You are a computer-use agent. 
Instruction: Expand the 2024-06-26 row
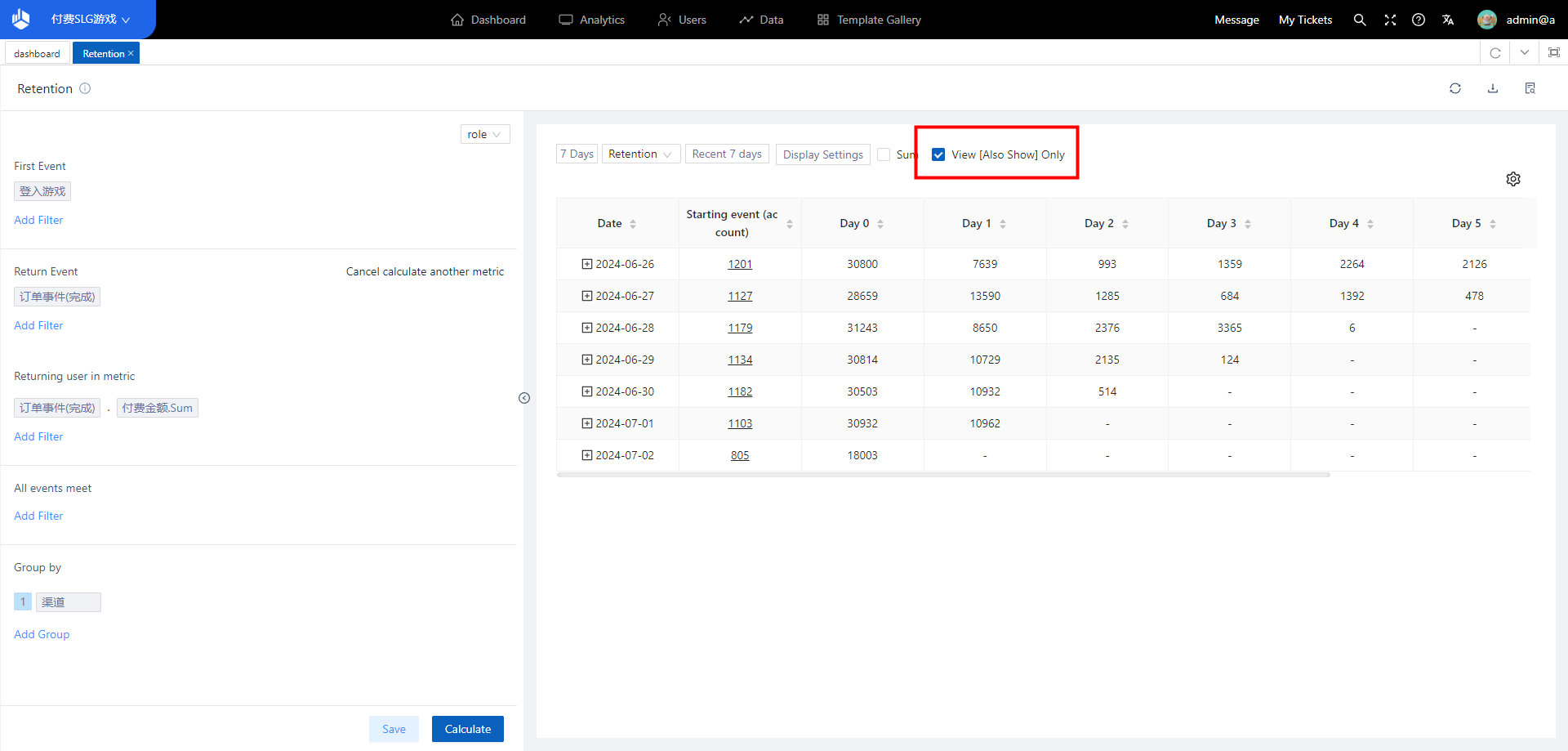click(x=586, y=264)
